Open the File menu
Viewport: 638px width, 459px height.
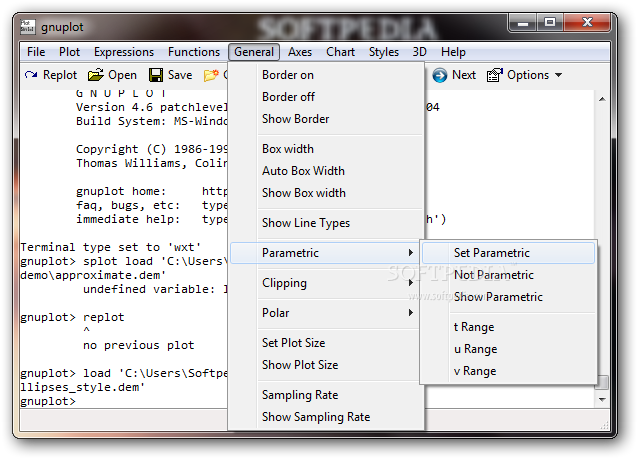coord(36,52)
